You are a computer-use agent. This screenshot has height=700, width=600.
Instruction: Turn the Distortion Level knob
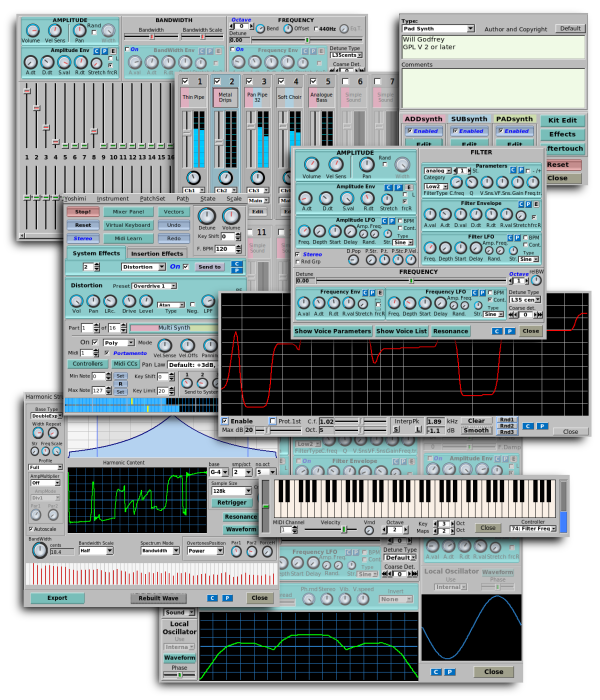point(146,301)
